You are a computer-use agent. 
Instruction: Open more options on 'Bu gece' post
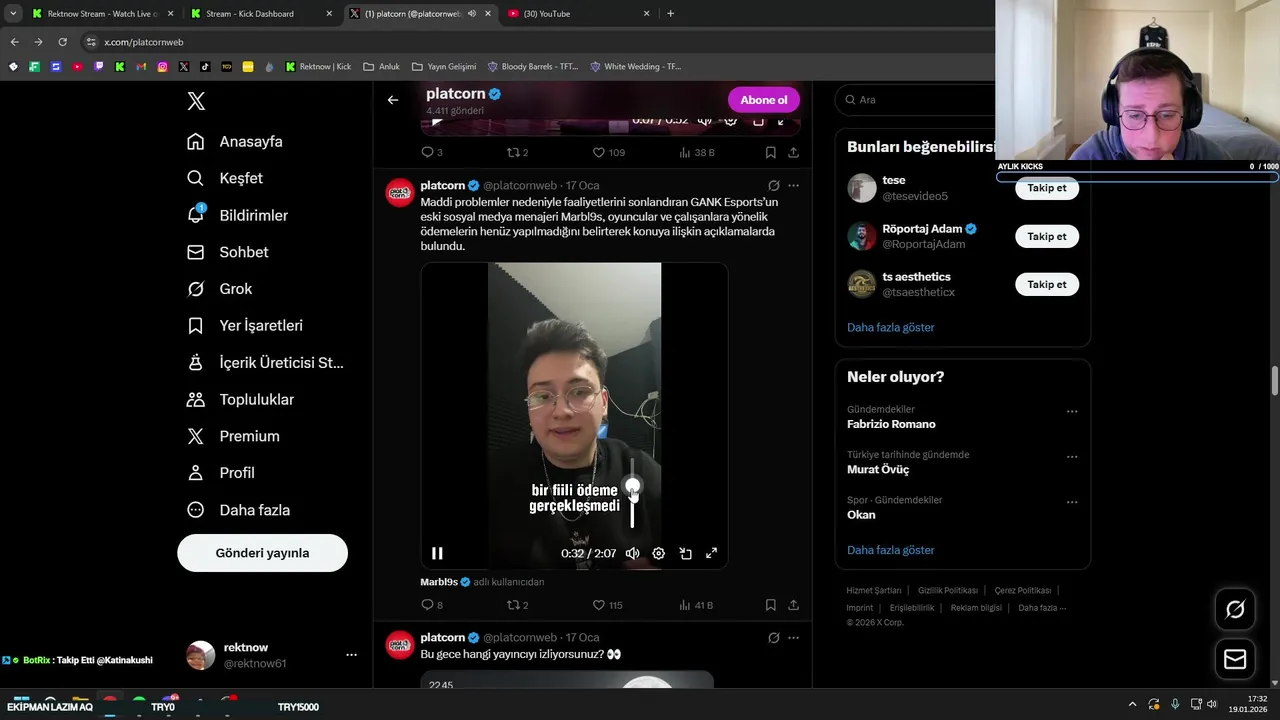pyautogui.click(x=793, y=638)
